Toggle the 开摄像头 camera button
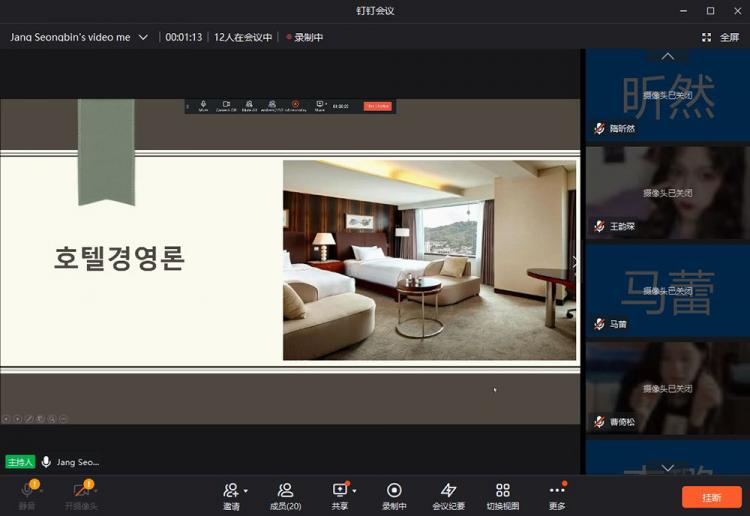 click(x=81, y=490)
